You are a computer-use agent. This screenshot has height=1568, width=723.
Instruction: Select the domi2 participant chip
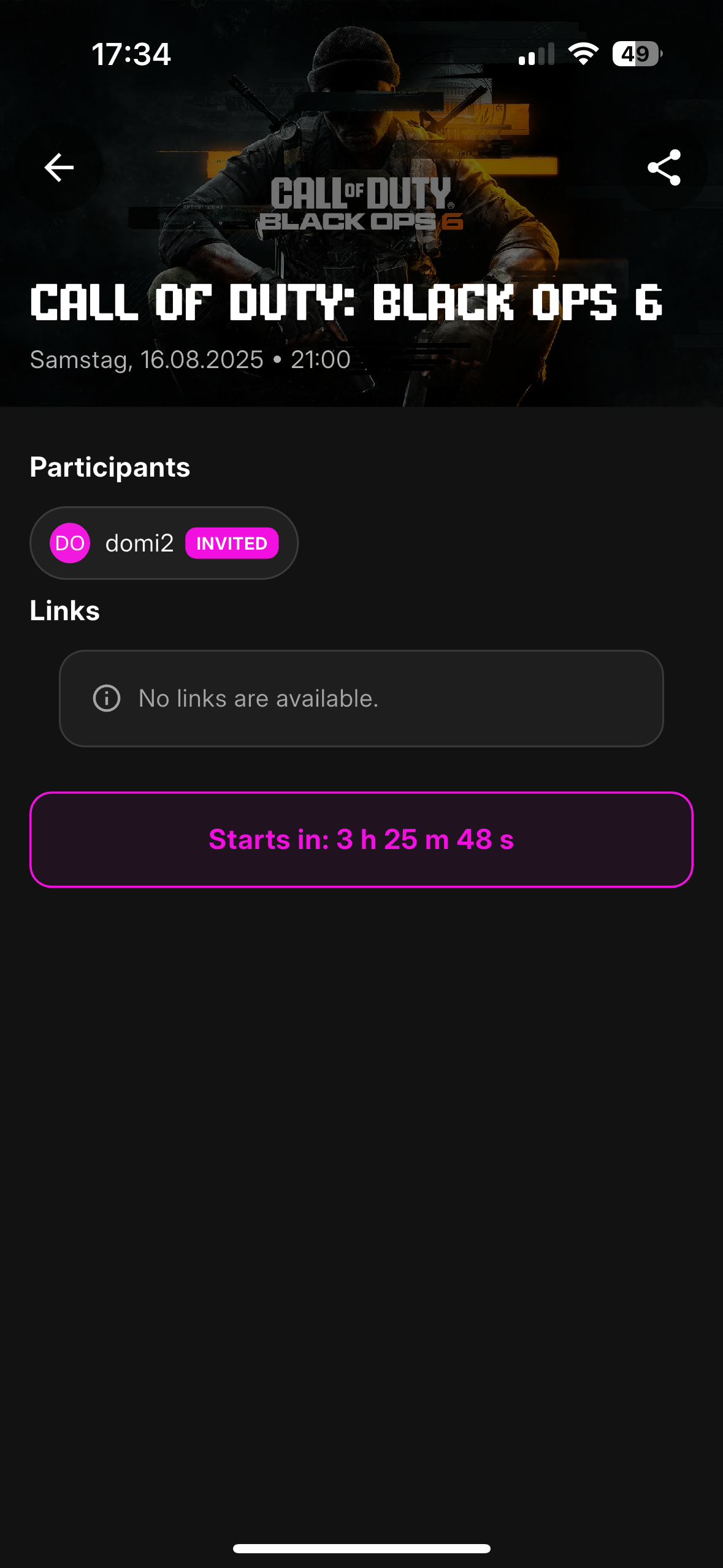(163, 542)
